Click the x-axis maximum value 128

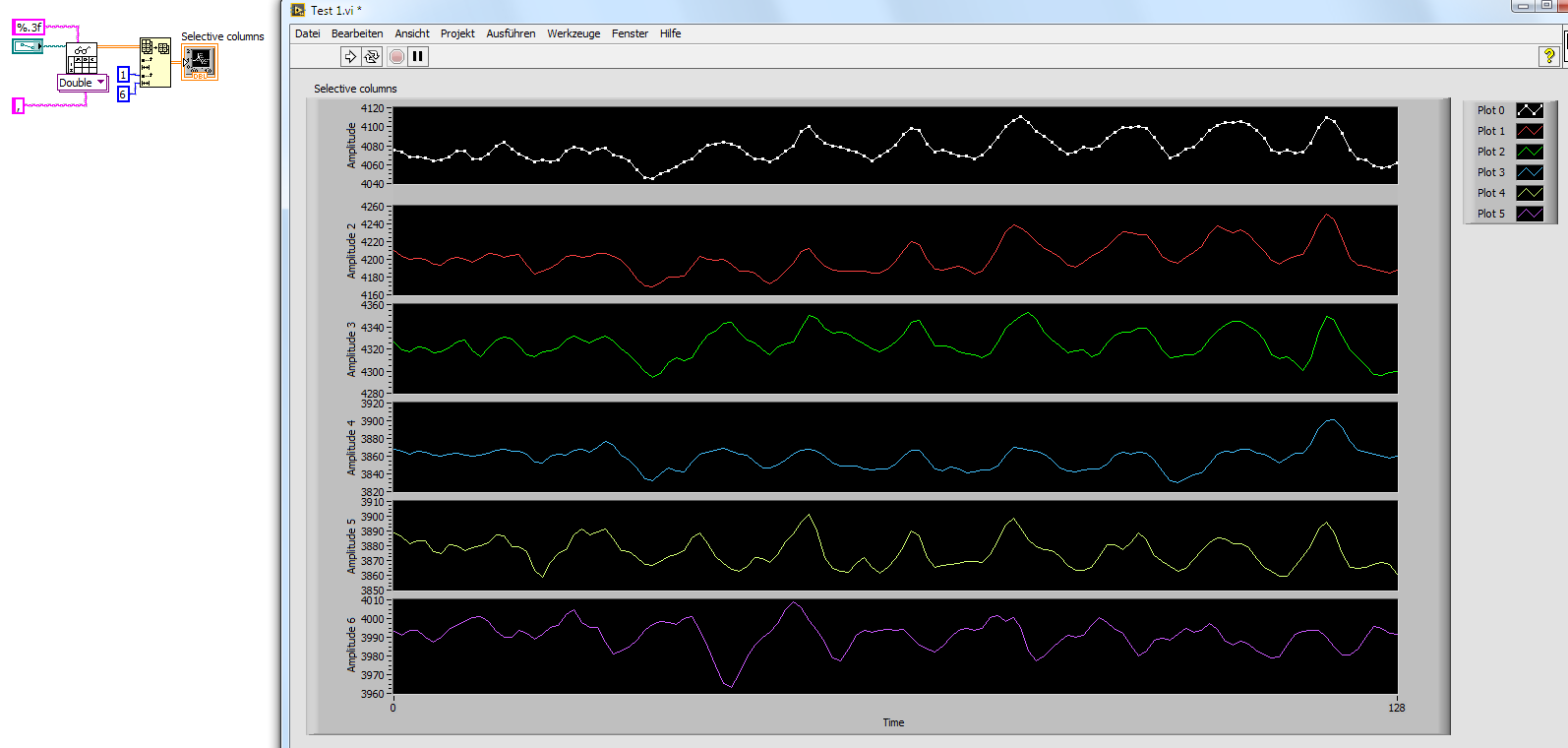tap(1397, 708)
